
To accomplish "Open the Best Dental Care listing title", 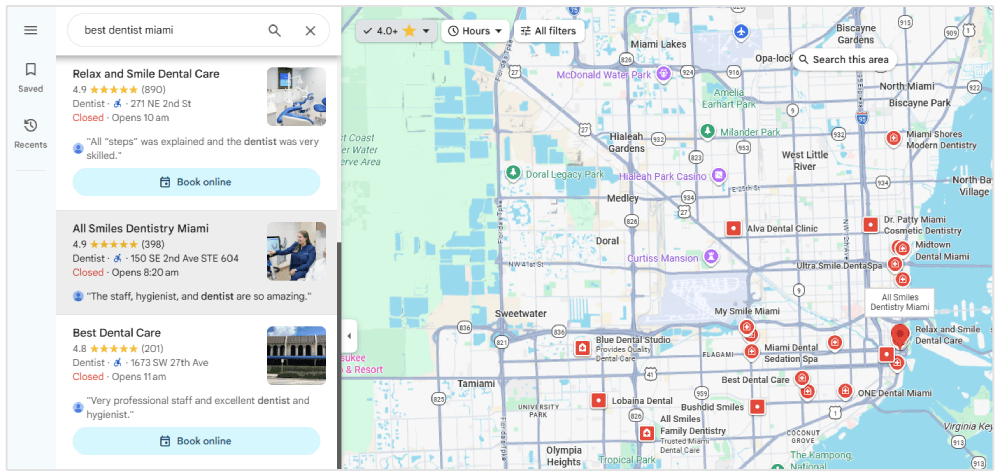I will [117, 333].
